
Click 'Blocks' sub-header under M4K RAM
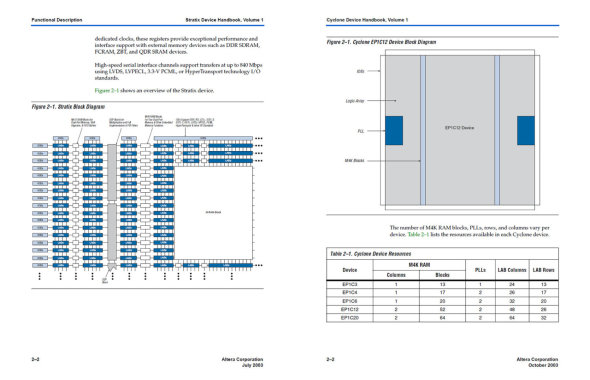pos(442,275)
